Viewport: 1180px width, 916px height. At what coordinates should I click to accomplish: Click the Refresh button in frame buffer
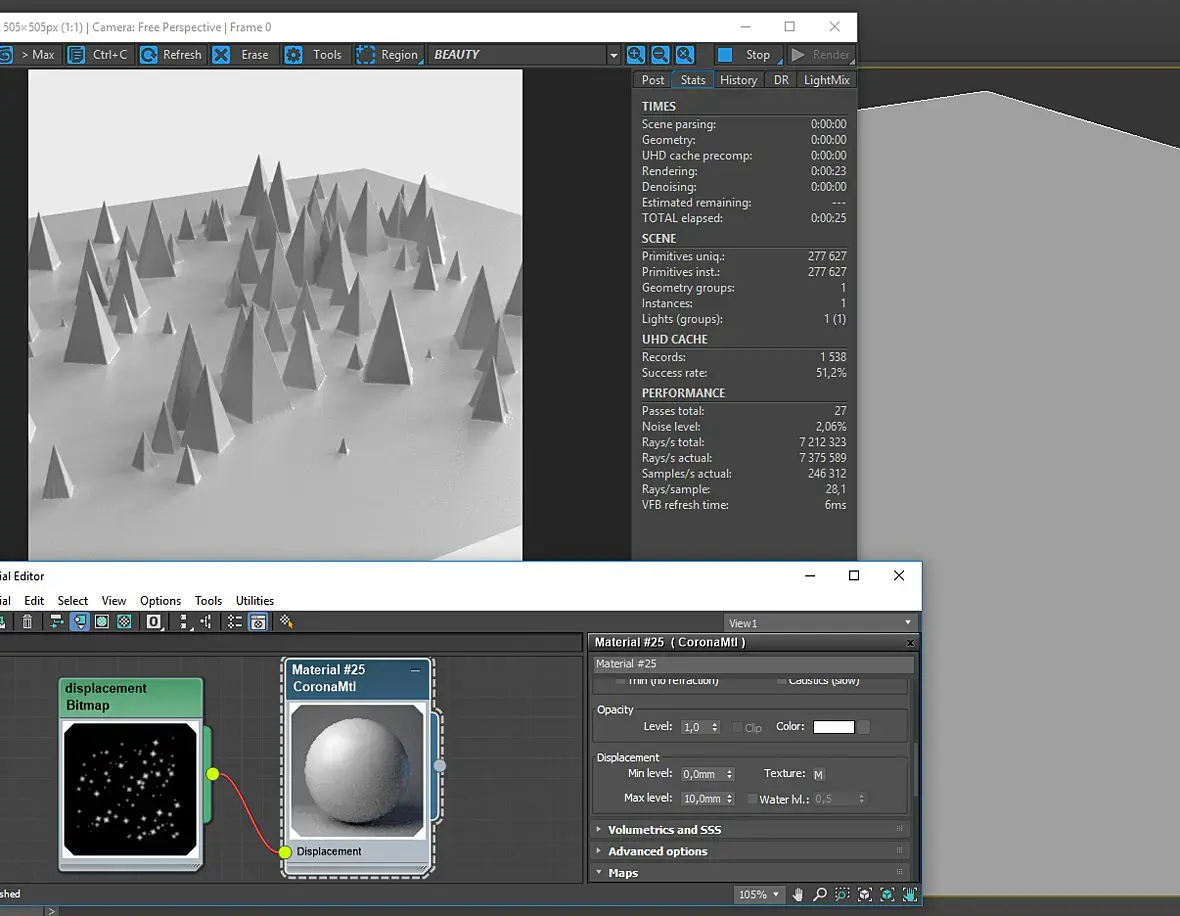coord(171,55)
